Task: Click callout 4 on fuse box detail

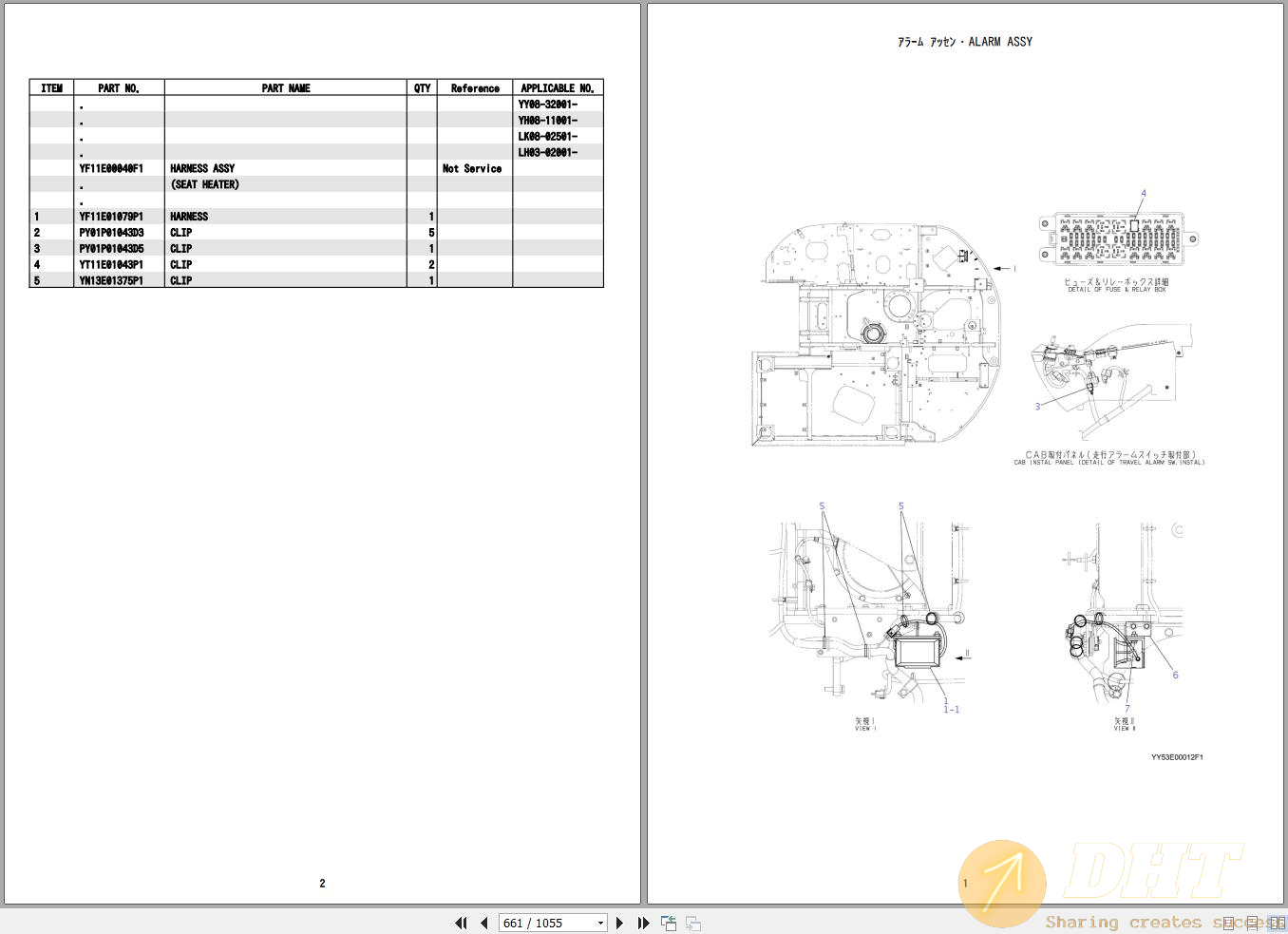Action: [1144, 193]
